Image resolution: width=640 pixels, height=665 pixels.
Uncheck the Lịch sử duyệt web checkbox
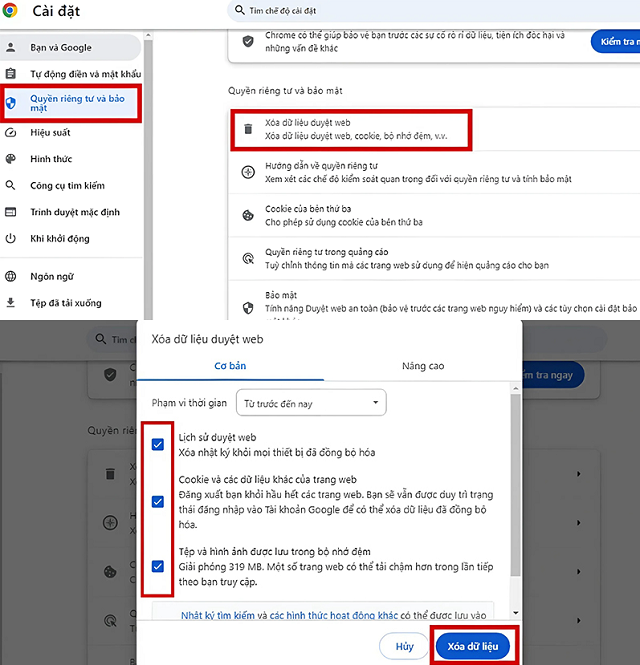click(158, 445)
